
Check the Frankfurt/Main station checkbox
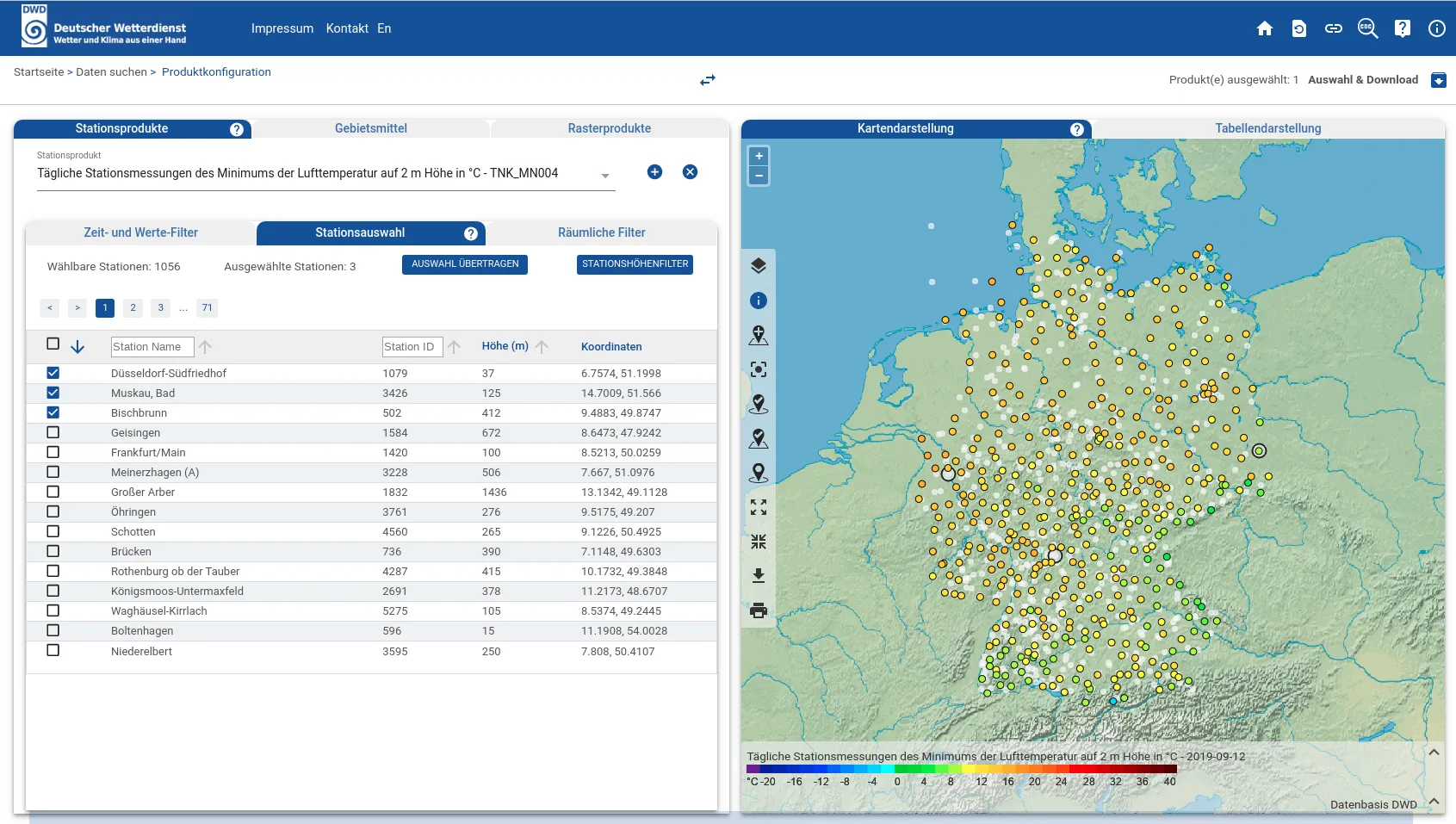(x=53, y=452)
